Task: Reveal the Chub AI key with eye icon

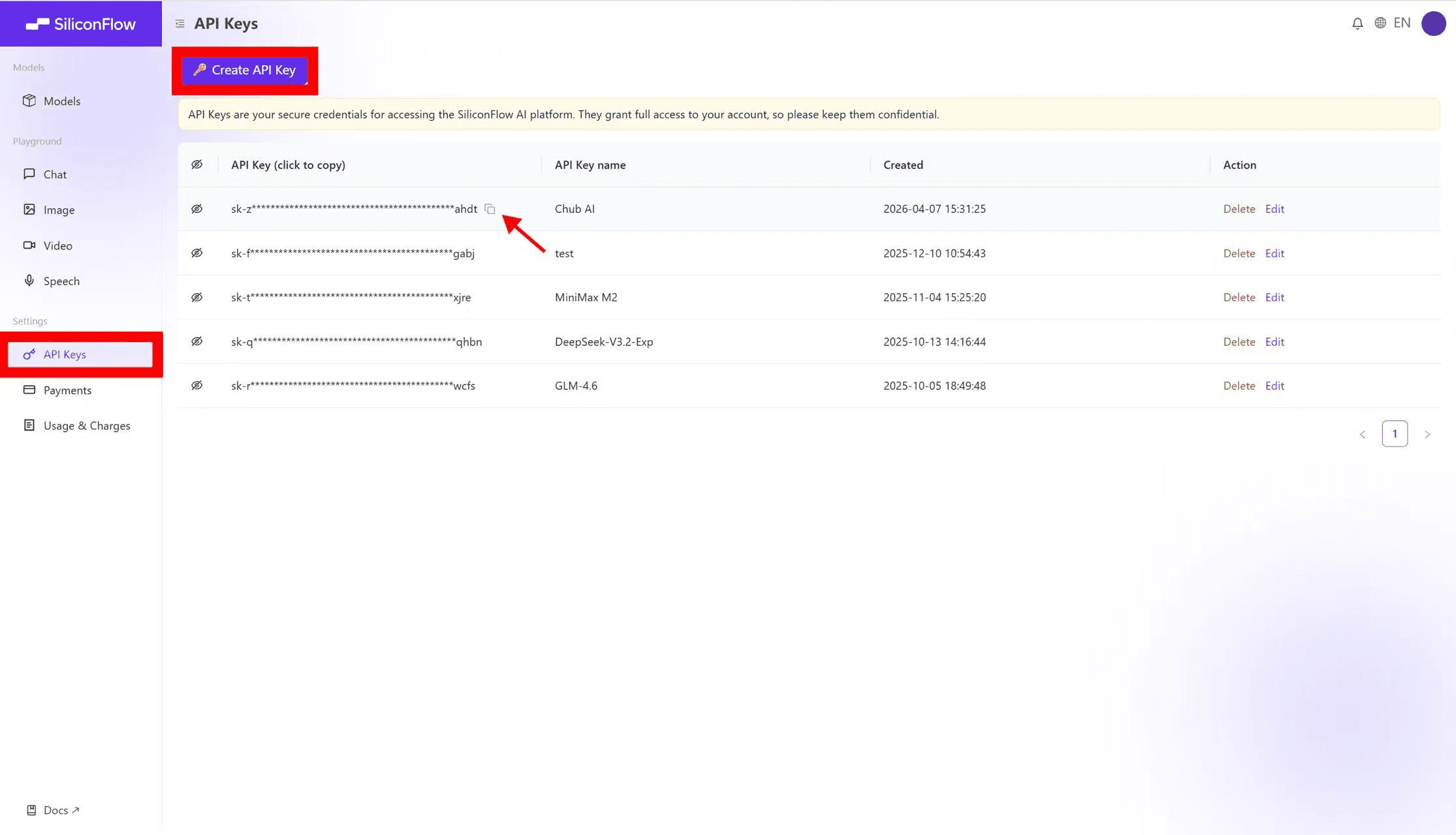Action: tap(197, 209)
